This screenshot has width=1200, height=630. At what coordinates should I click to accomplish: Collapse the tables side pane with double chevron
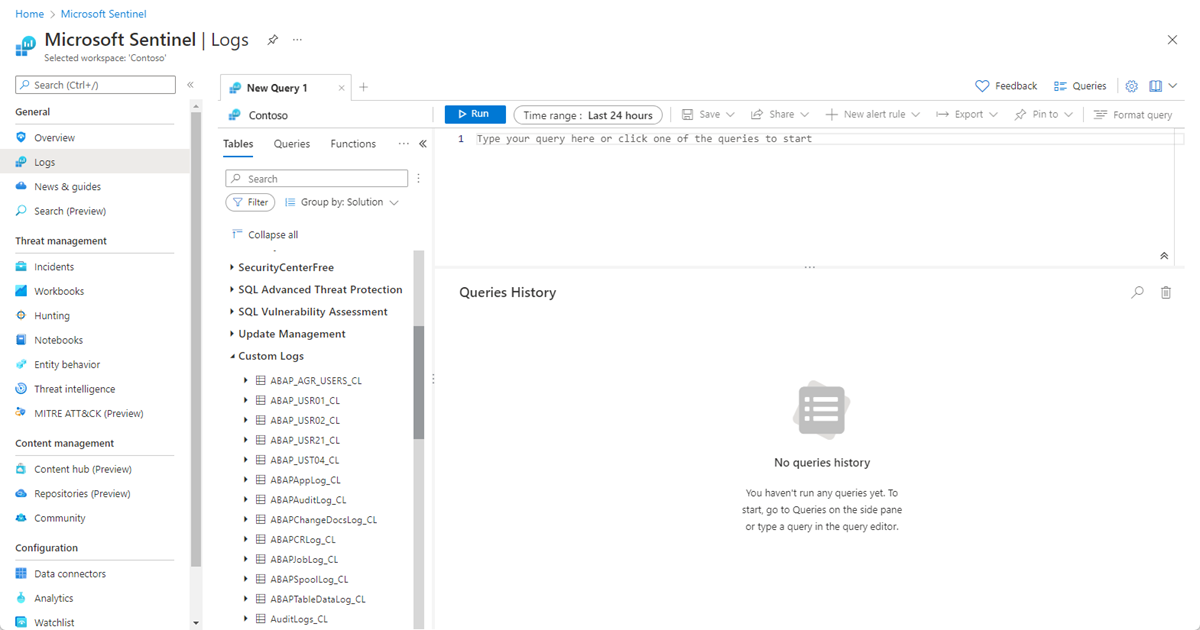(x=423, y=144)
